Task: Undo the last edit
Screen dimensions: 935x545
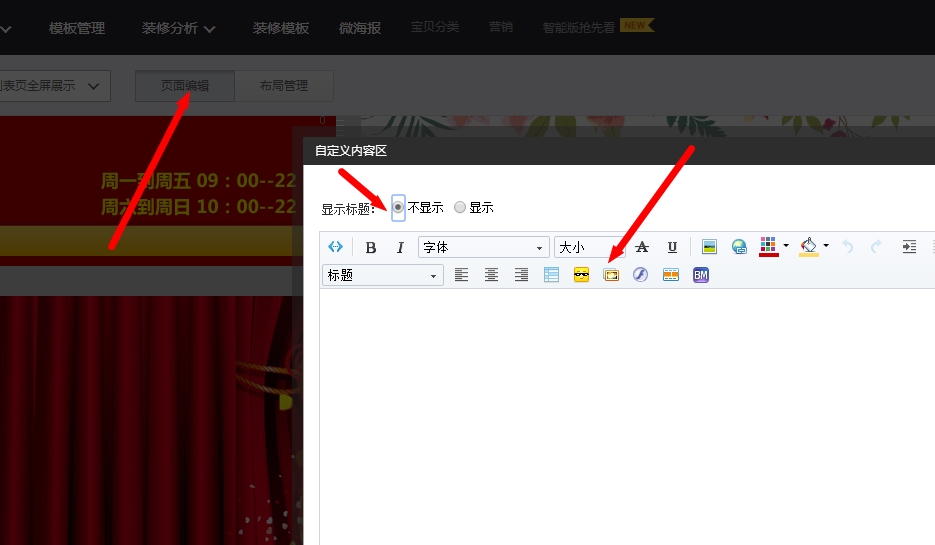Action: tap(847, 247)
